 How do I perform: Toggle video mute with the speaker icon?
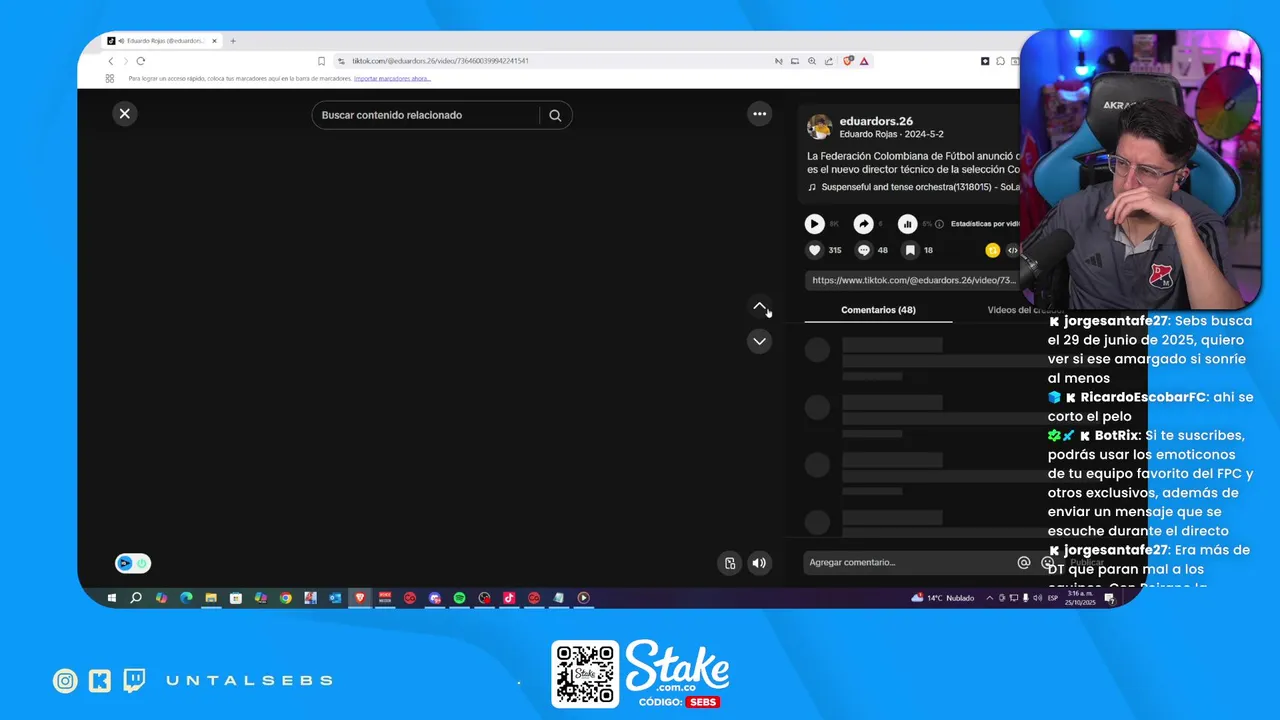coord(759,563)
